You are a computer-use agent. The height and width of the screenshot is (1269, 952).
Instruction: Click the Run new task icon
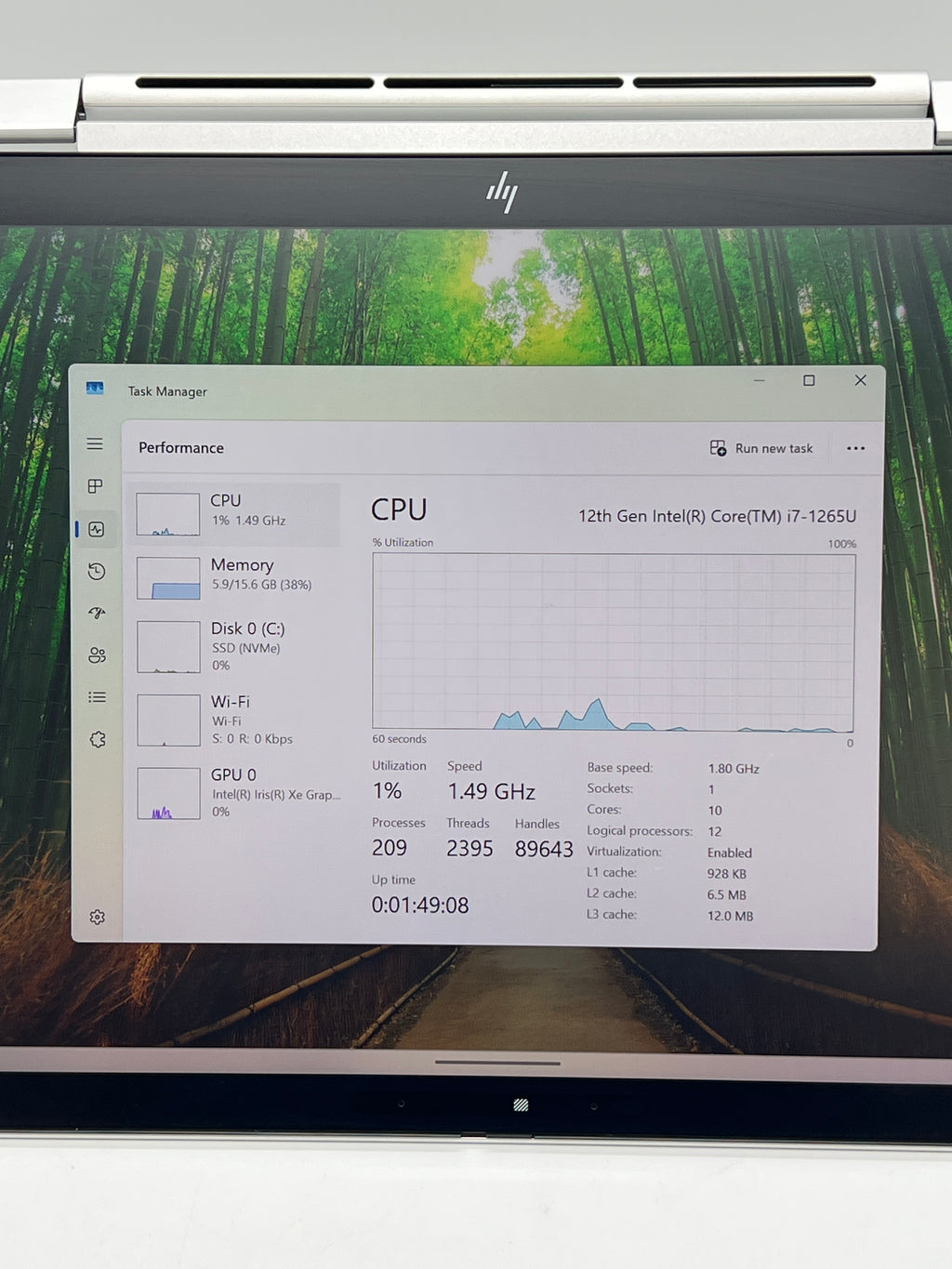coord(718,448)
